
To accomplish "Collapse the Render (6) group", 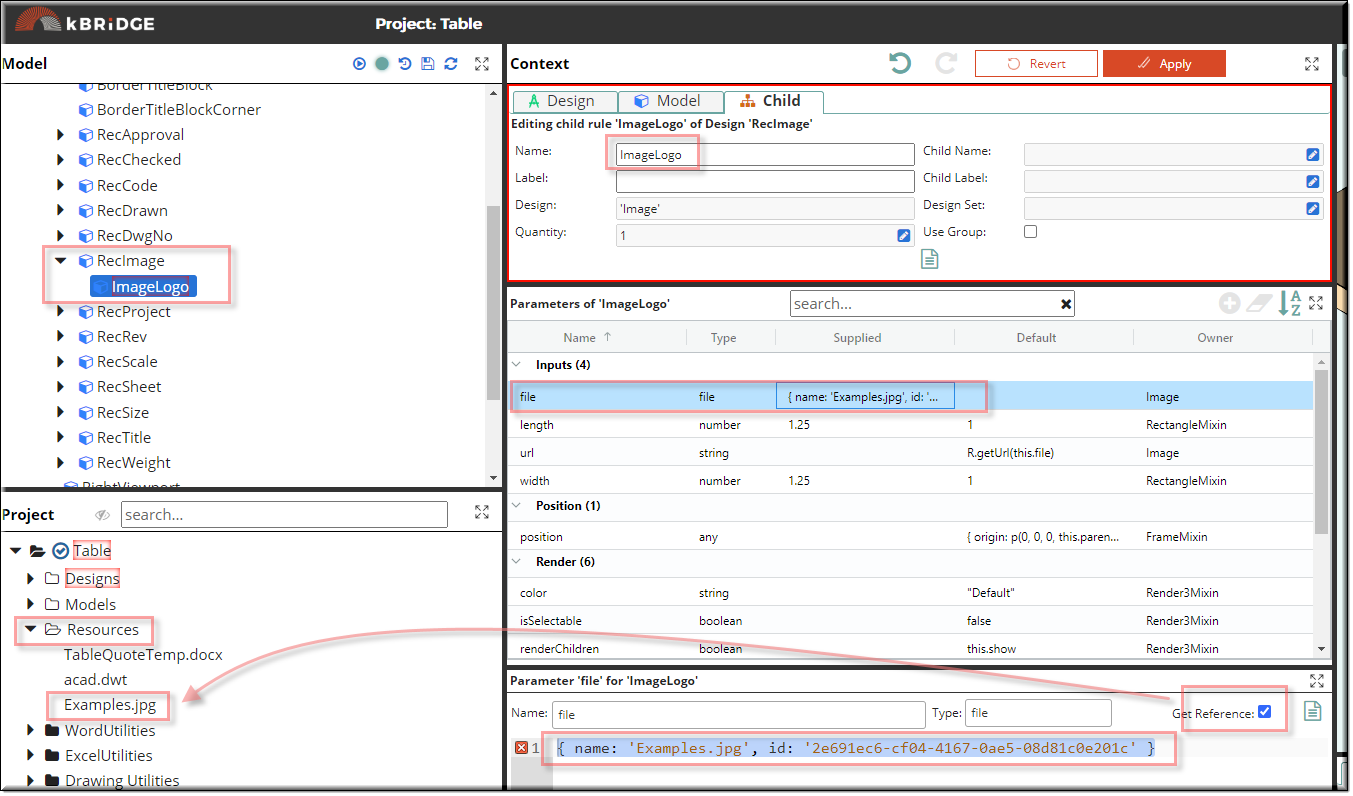I will pyautogui.click(x=517, y=562).
